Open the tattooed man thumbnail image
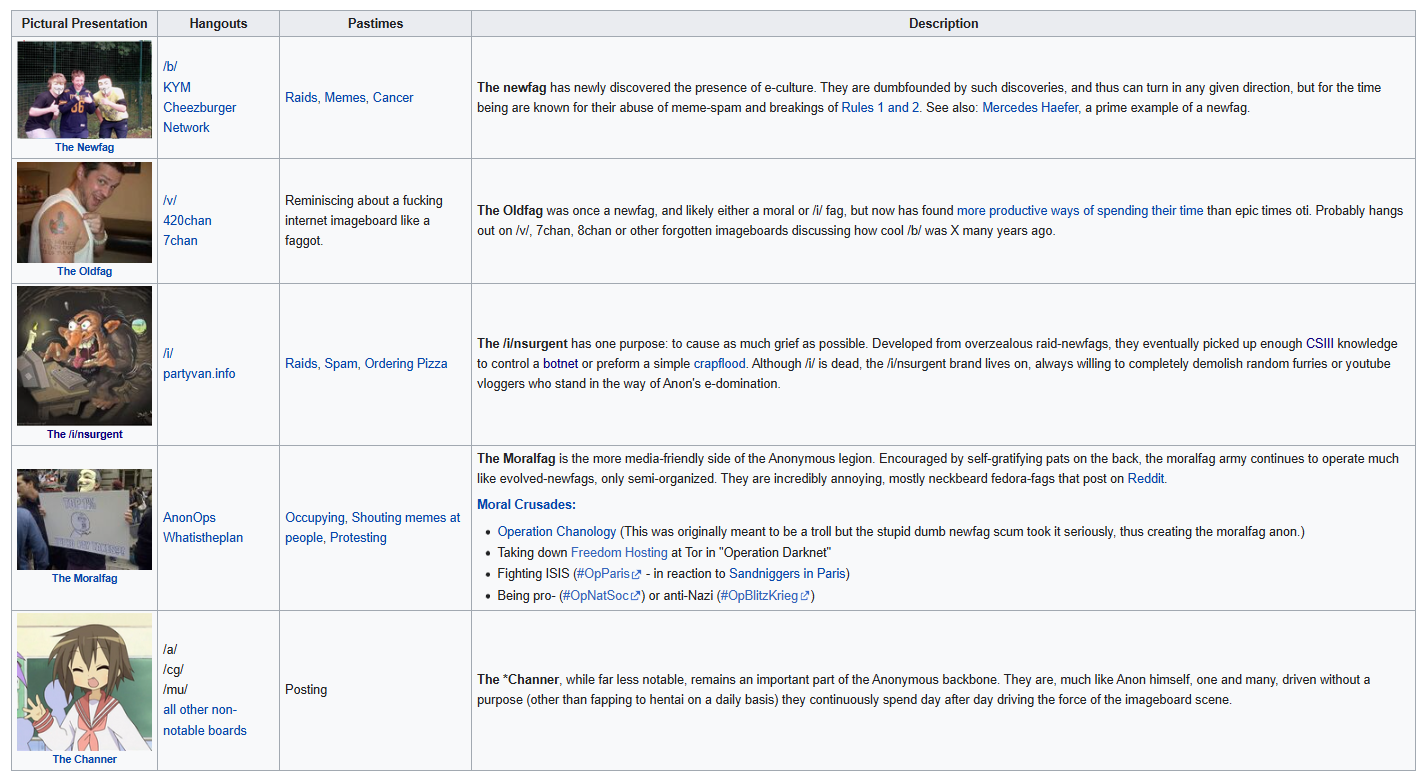This screenshot has width=1420, height=771. point(85,212)
